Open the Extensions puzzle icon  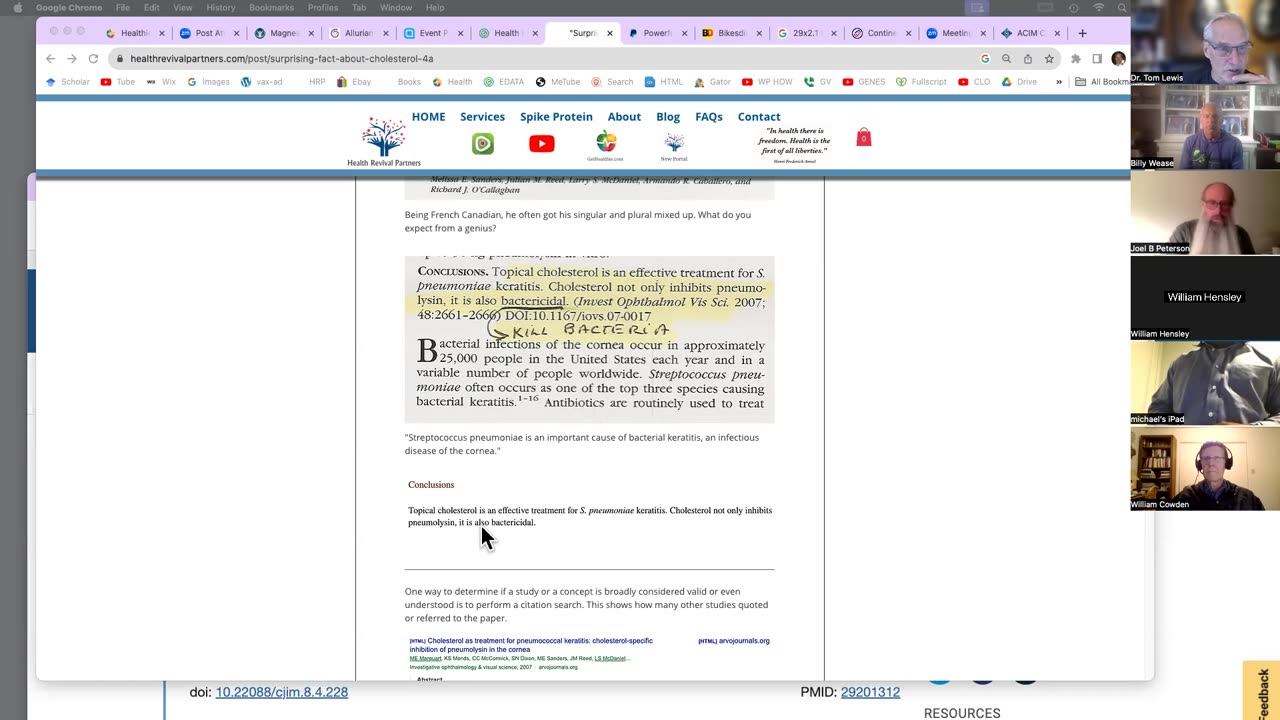pos(1076,59)
